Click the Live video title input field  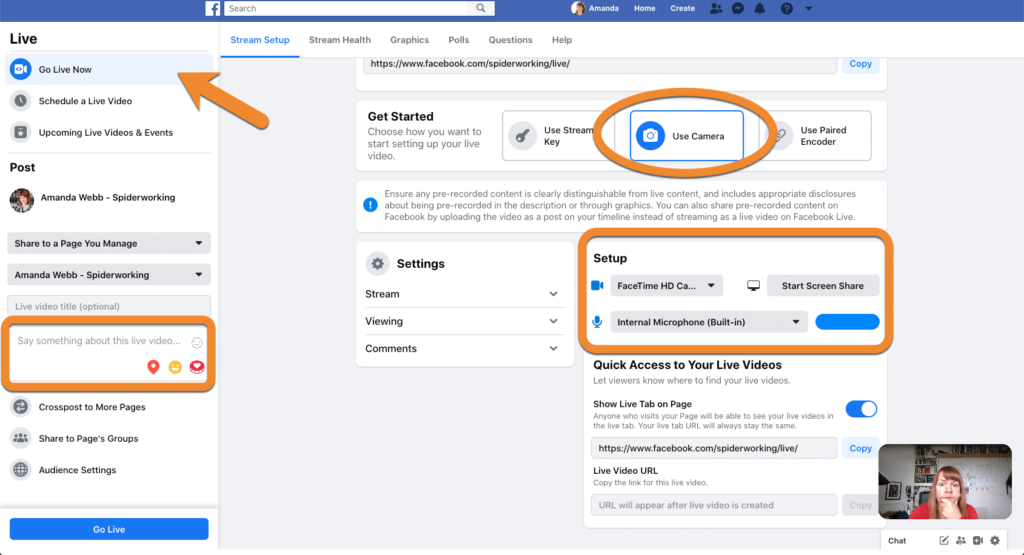(x=108, y=306)
